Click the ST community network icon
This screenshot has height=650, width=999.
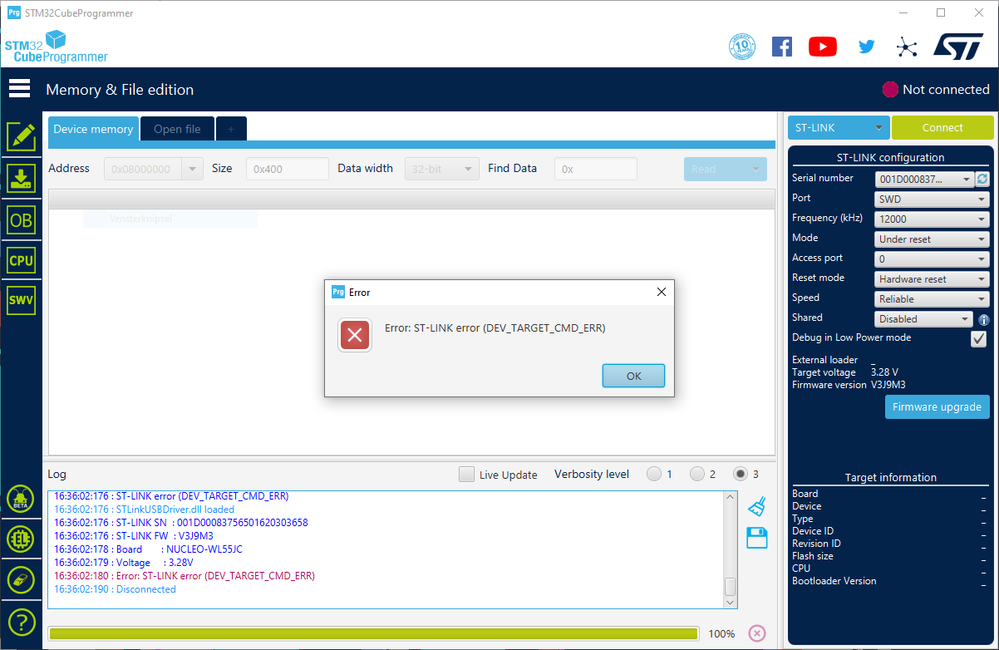(x=906, y=47)
